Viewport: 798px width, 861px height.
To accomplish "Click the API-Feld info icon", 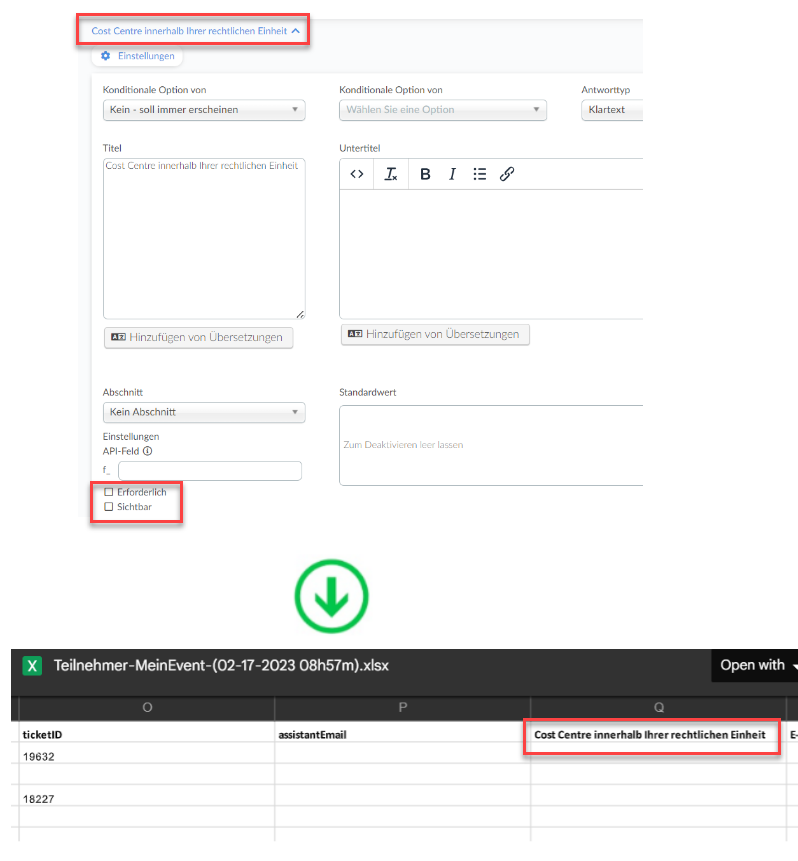I will pos(148,451).
